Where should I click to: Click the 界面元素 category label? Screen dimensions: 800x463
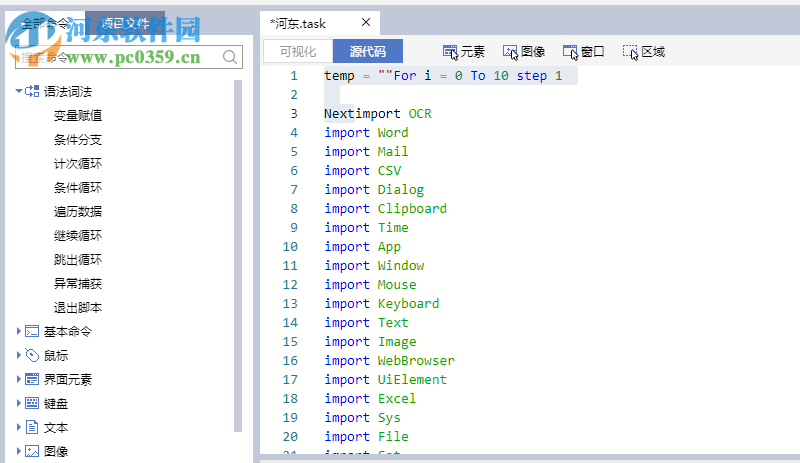68,380
